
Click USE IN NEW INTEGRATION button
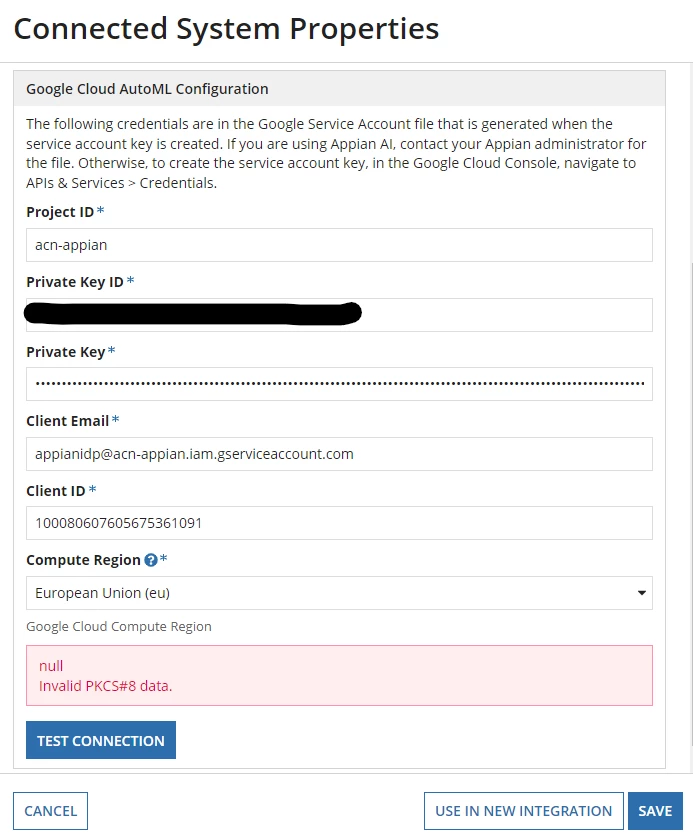pyautogui.click(x=524, y=811)
